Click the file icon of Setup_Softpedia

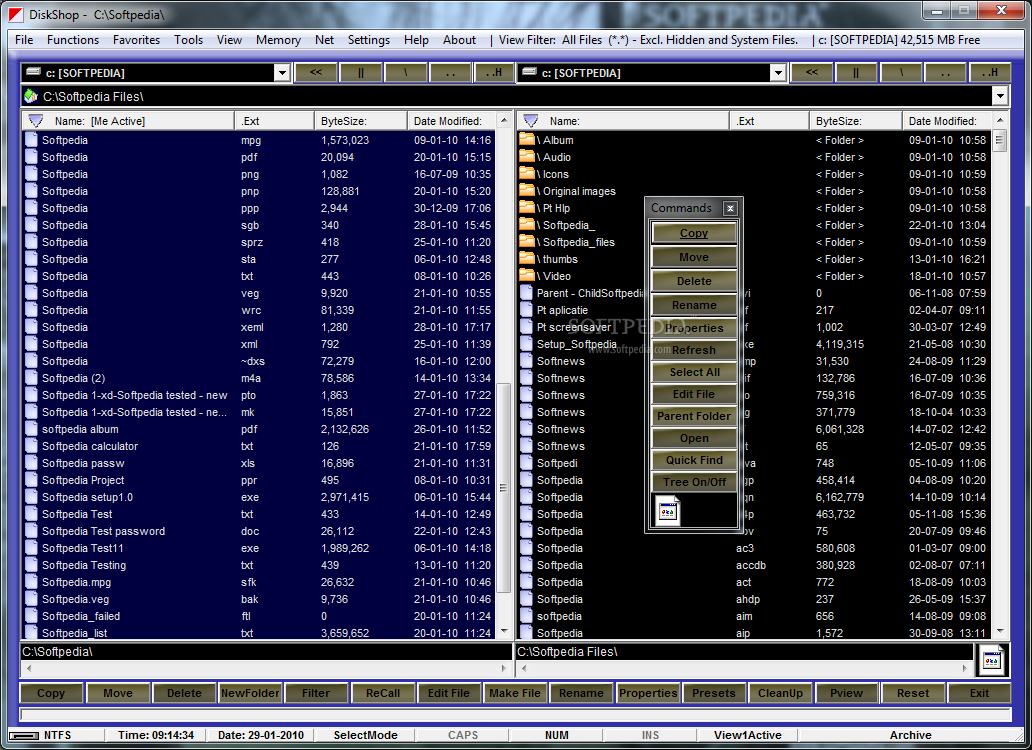click(x=526, y=343)
